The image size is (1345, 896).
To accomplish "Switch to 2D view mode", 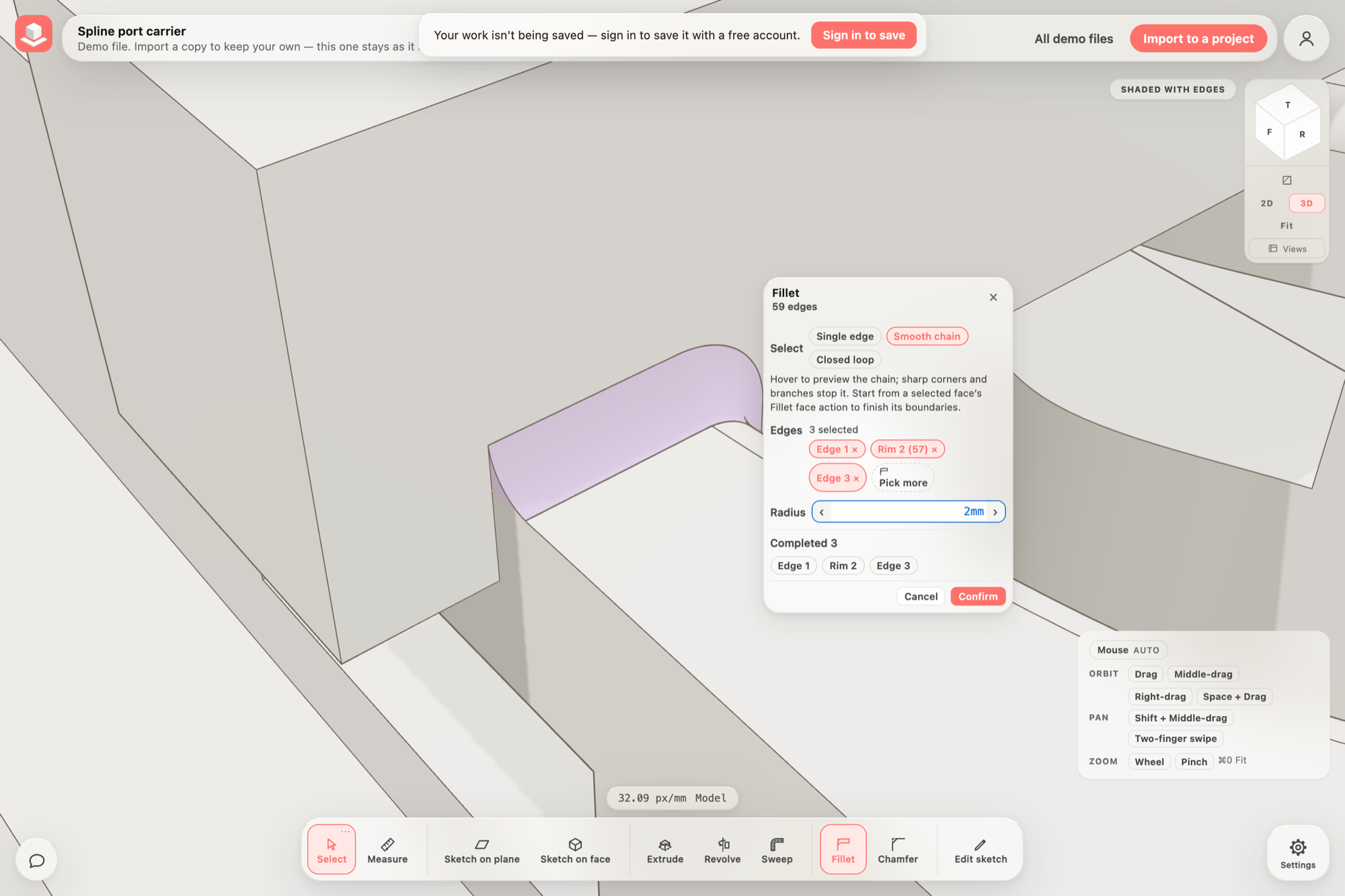I will tap(1266, 203).
